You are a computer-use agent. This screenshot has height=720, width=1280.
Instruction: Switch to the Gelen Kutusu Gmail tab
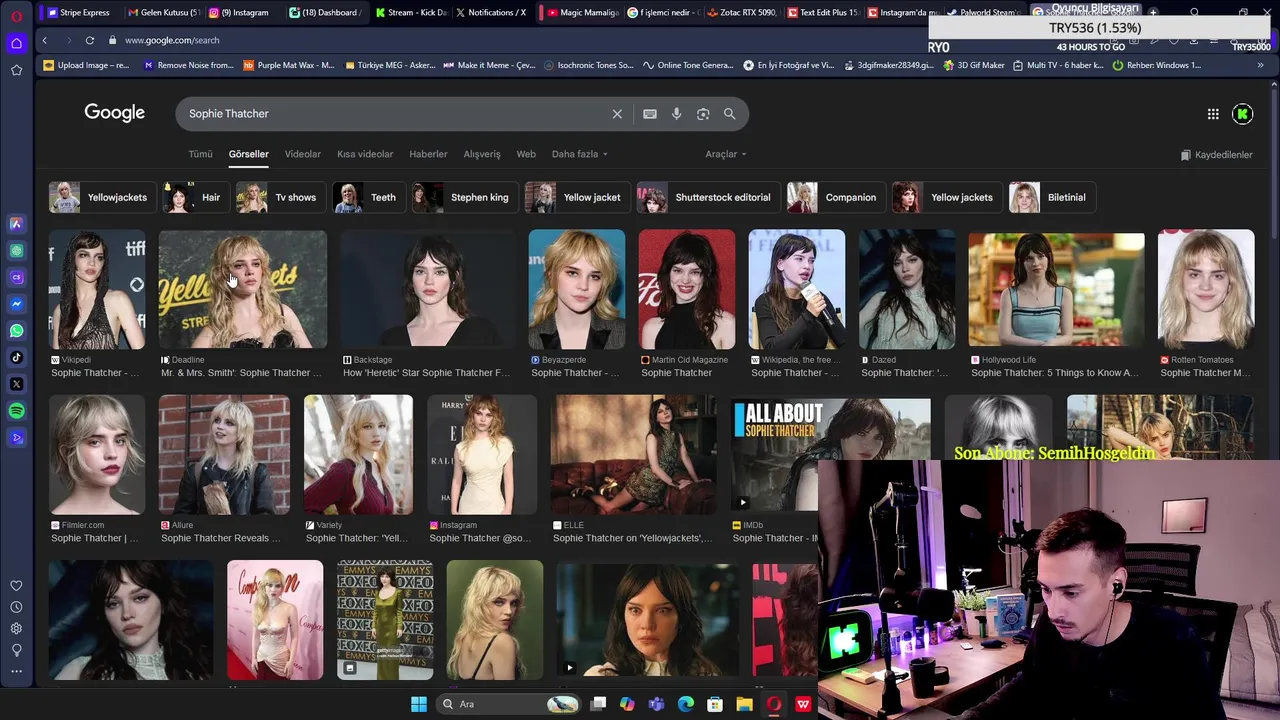[163, 12]
